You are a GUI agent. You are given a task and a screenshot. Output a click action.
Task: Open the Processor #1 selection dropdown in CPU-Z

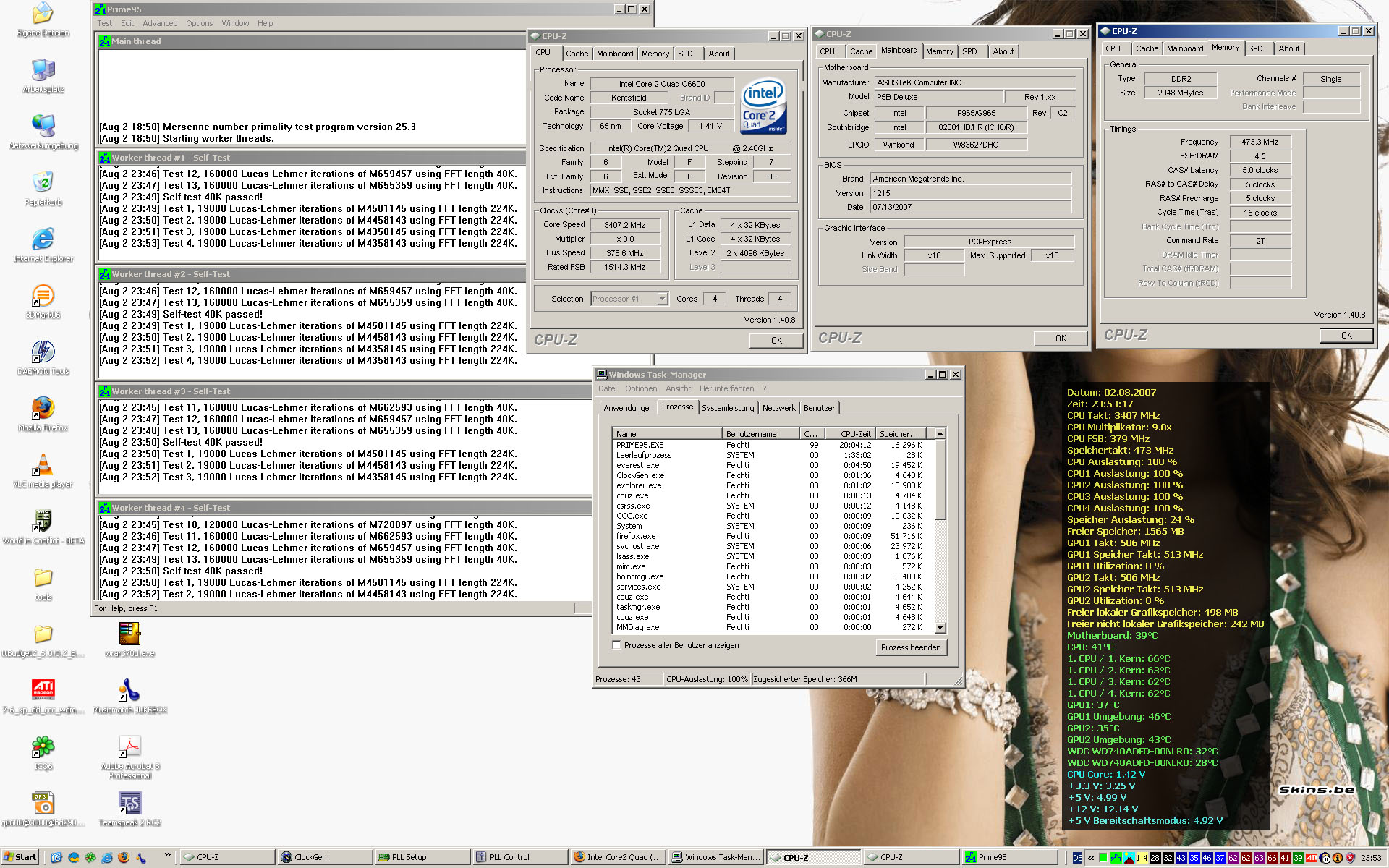pos(661,299)
